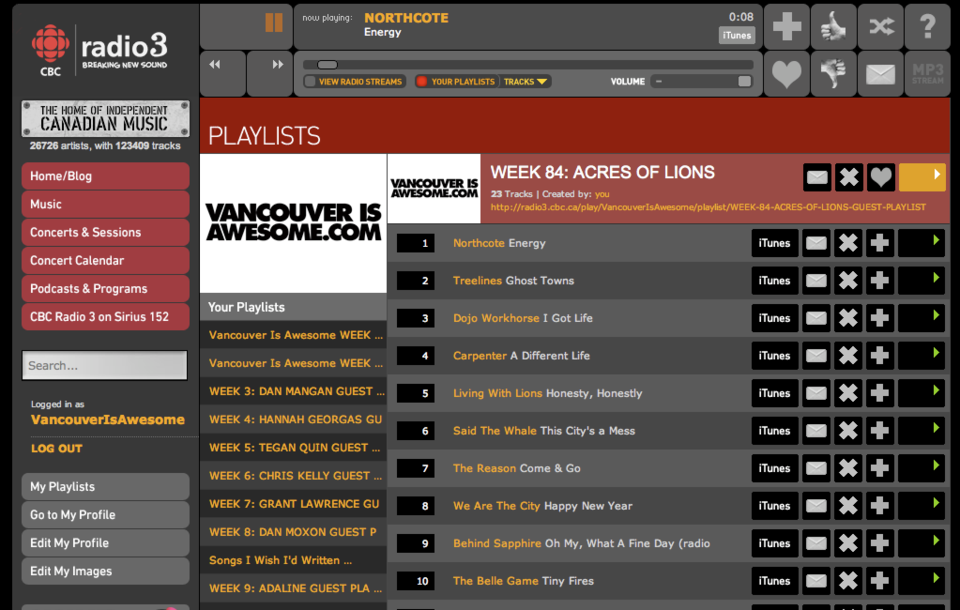Click the LOG OUT link
The image size is (960, 610).
56,448
